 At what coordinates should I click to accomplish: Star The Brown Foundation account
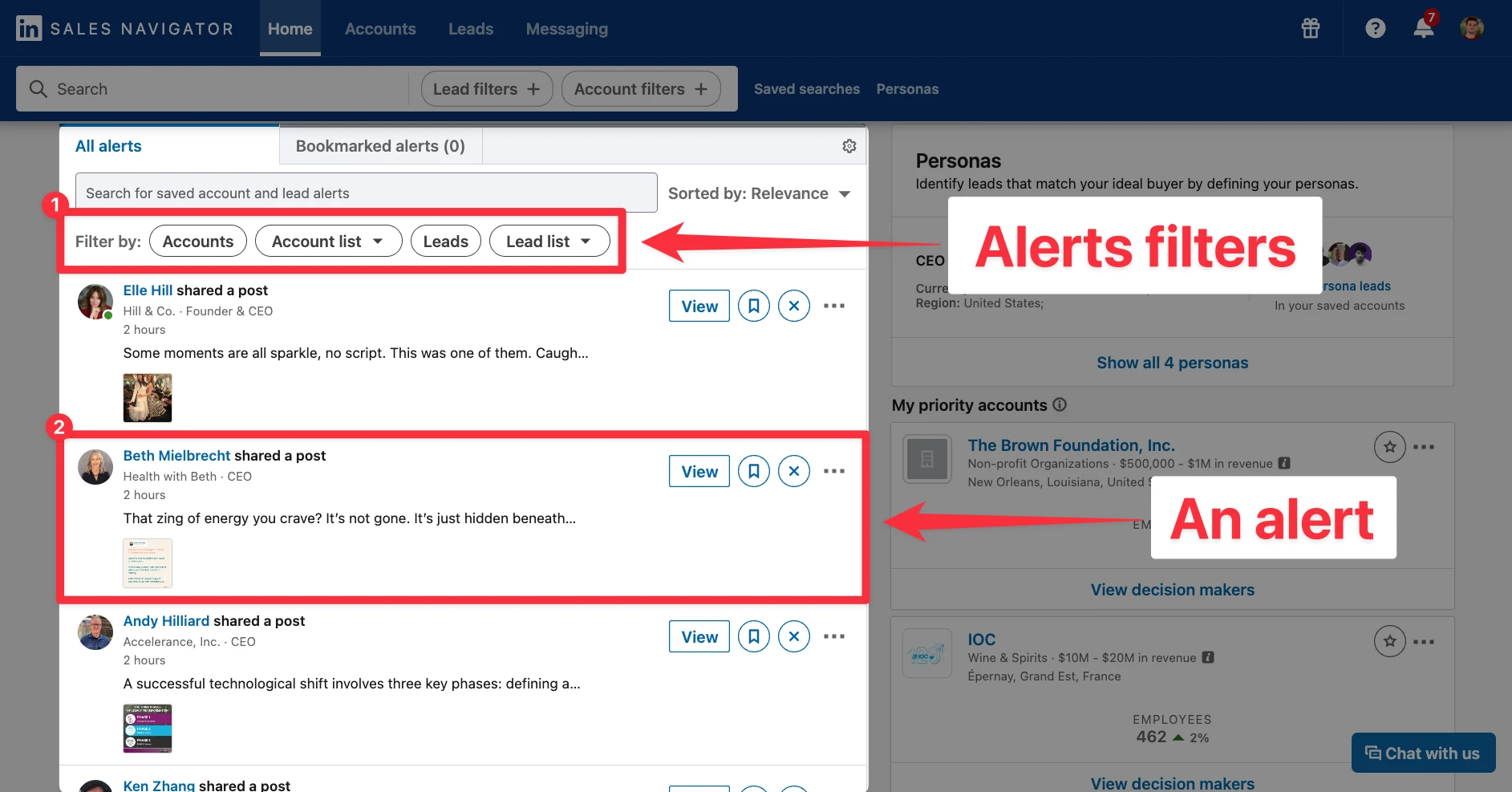pyautogui.click(x=1390, y=447)
